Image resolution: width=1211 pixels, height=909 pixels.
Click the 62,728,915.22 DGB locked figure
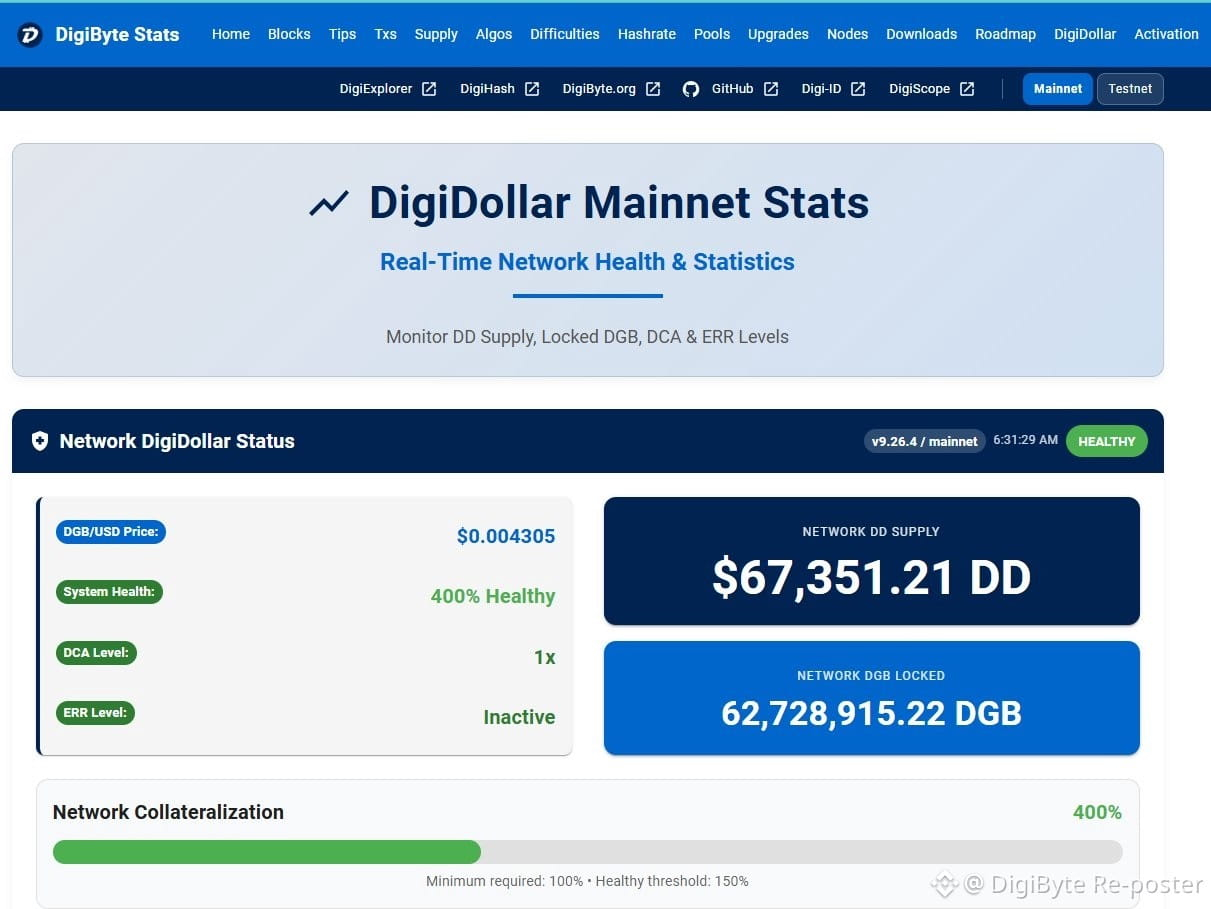click(x=871, y=713)
